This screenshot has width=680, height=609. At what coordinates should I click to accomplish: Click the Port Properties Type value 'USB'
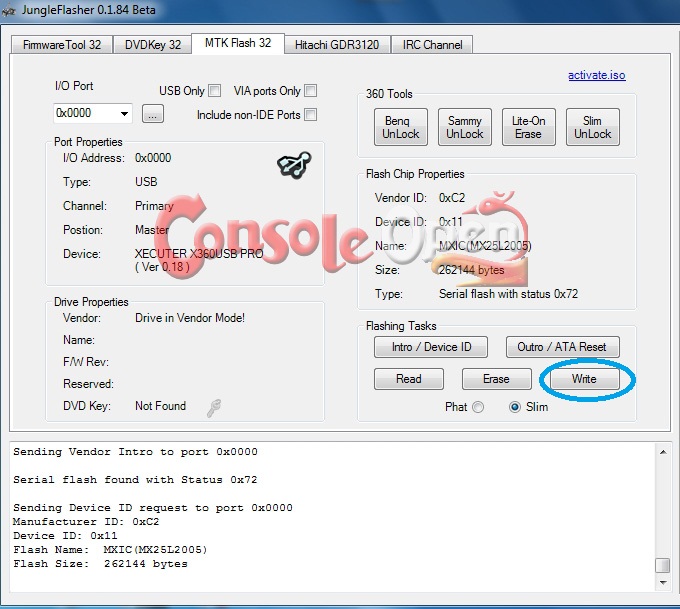146,182
